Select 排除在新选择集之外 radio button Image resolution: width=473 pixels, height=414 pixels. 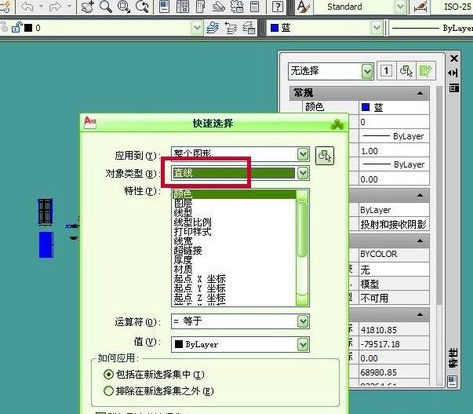[x=108, y=391]
